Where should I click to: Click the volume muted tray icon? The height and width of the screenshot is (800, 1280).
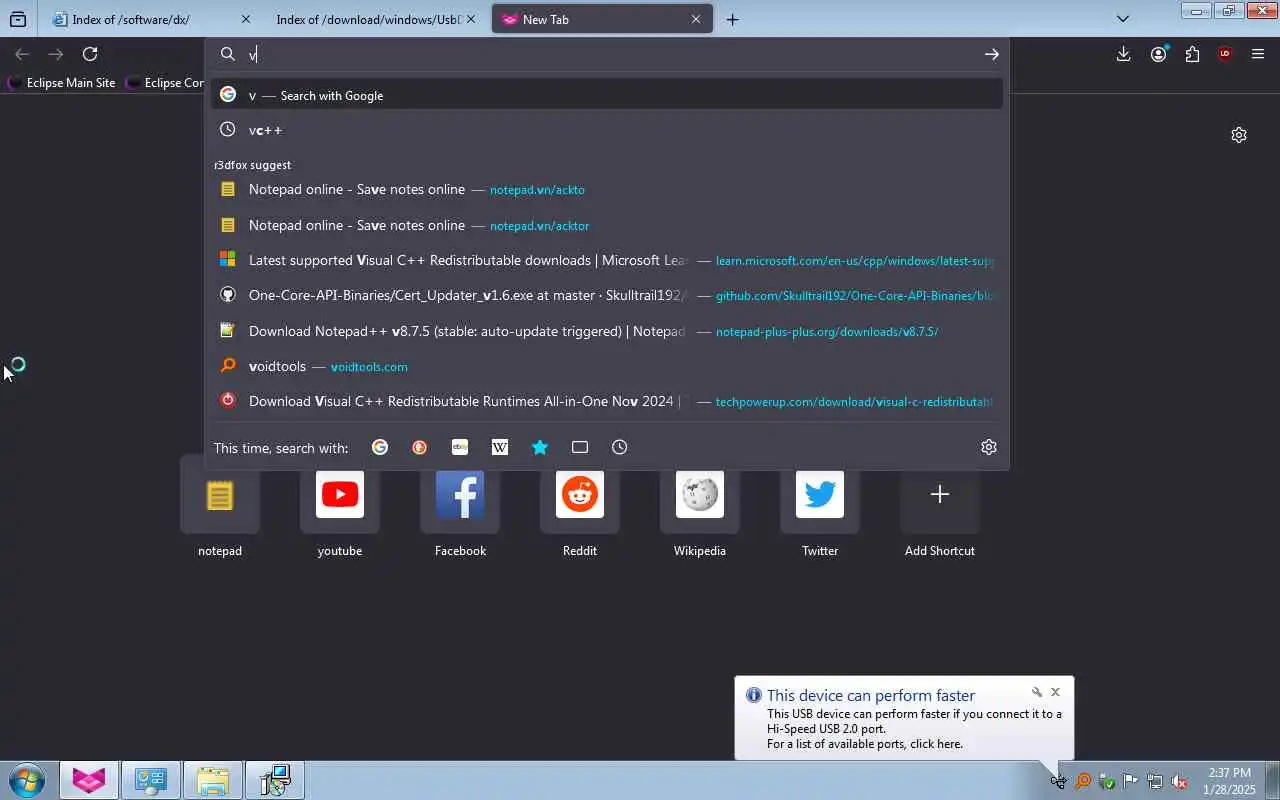(1179, 781)
